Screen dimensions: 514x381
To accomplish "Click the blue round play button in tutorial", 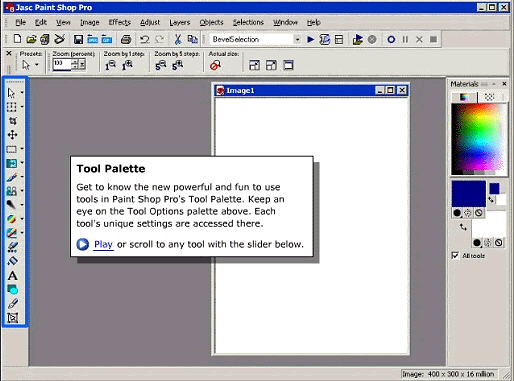I will pyautogui.click(x=82, y=244).
